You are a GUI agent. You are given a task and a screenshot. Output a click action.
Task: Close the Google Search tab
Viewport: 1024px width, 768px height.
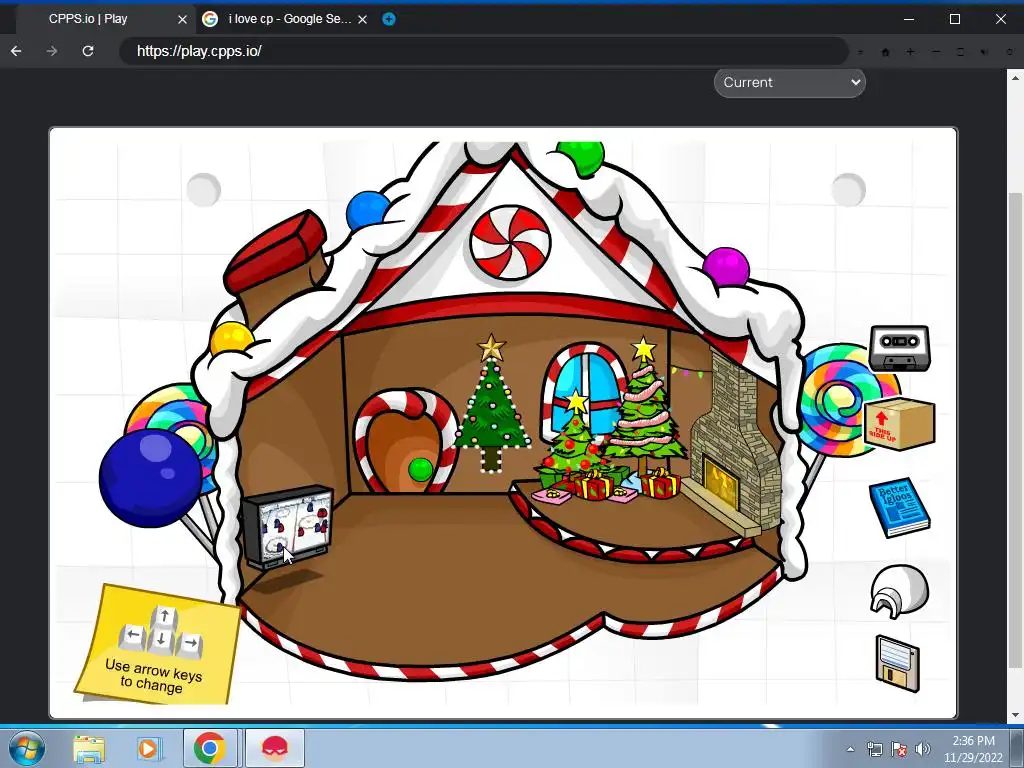pos(362,20)
